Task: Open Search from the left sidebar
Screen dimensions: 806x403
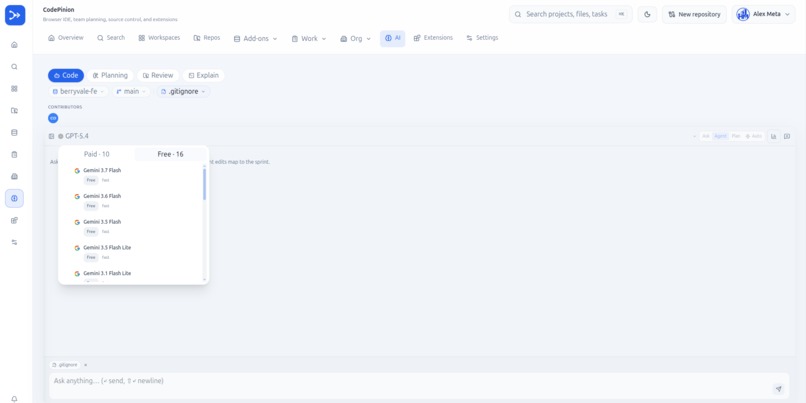Action: click(14, 67)
